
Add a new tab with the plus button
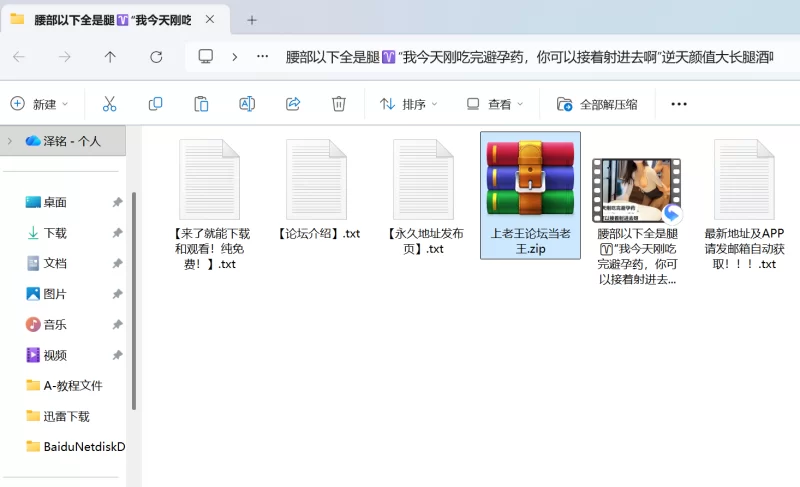pos(252,20)
